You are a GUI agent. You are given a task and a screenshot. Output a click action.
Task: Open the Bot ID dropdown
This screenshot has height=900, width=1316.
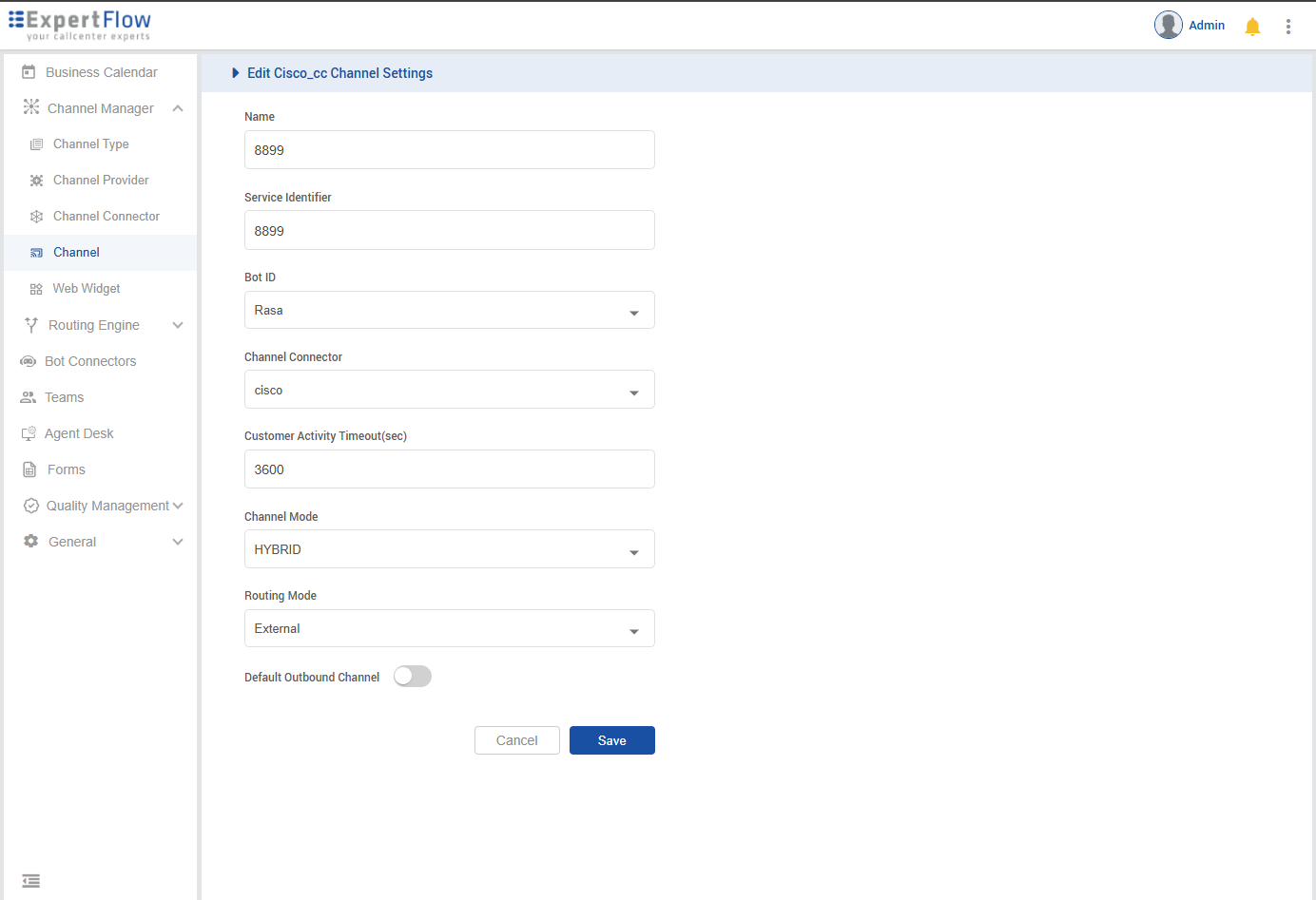(449, 311)
